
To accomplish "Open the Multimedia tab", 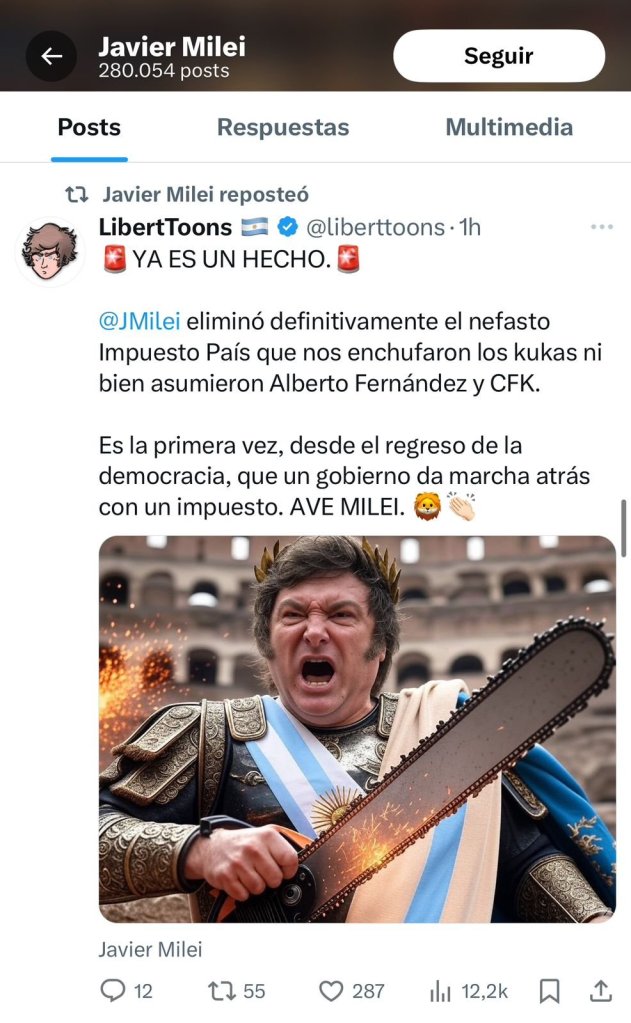I will click(509, 127).
